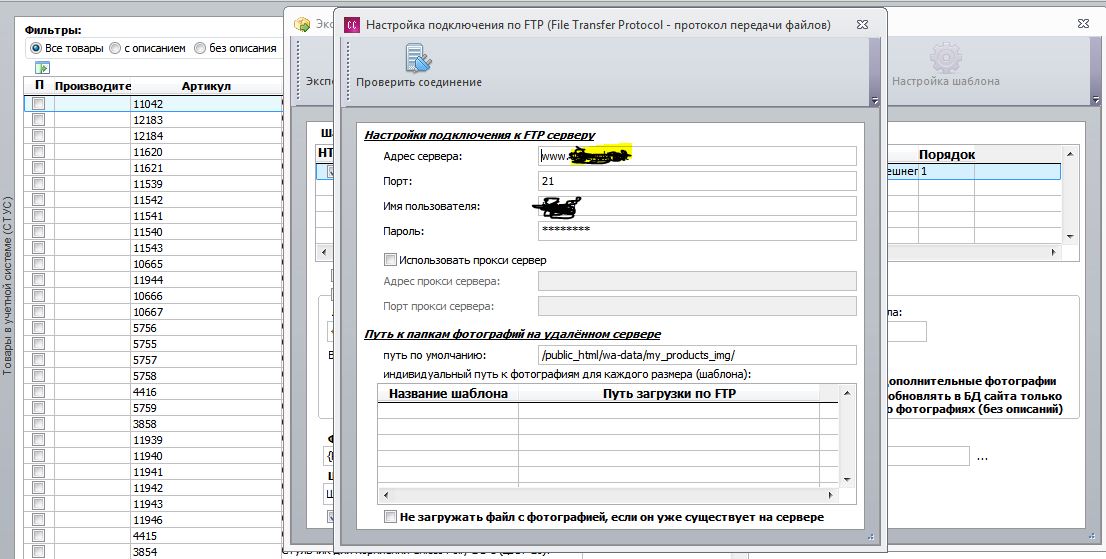The width and height of the screenshot is (1106, 559).
Task: Select article row 11542
Action: point(153,199)
